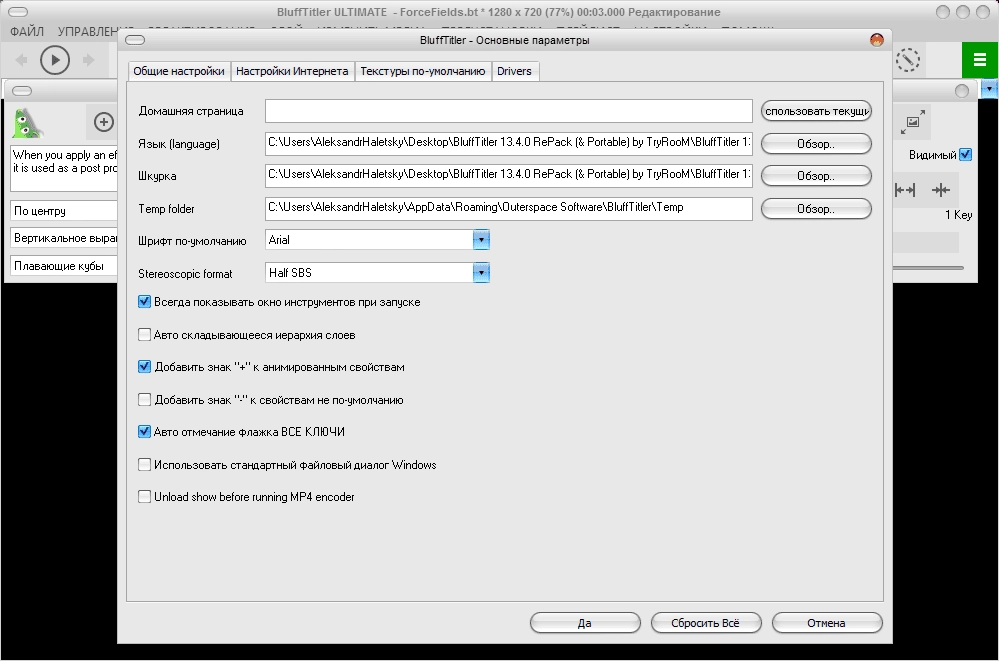The height and width of the screenshot is (661, 999).
Task: Click the 'Stereoscopic format' label
Action: click(185, 274)
